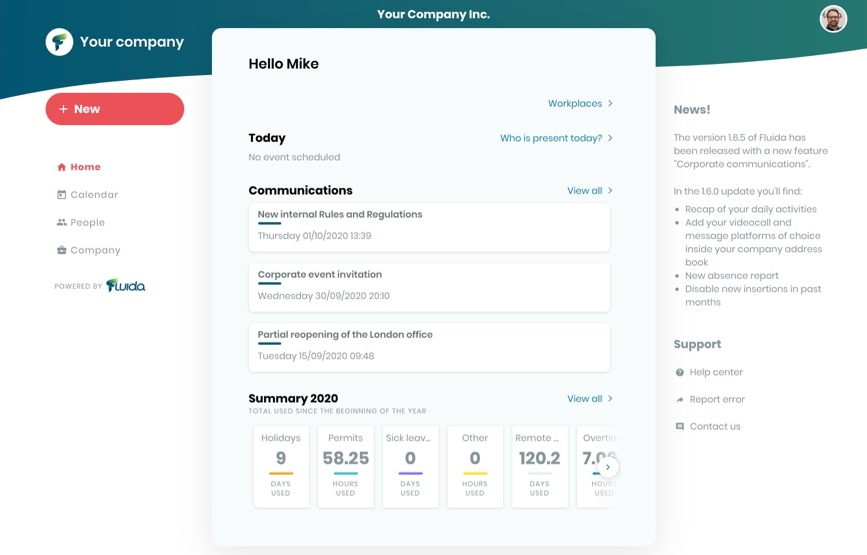Image resolution: width=867 pixels, height=555 pixels.
Task: Open Calendar from sidebar
Action: 87,195
